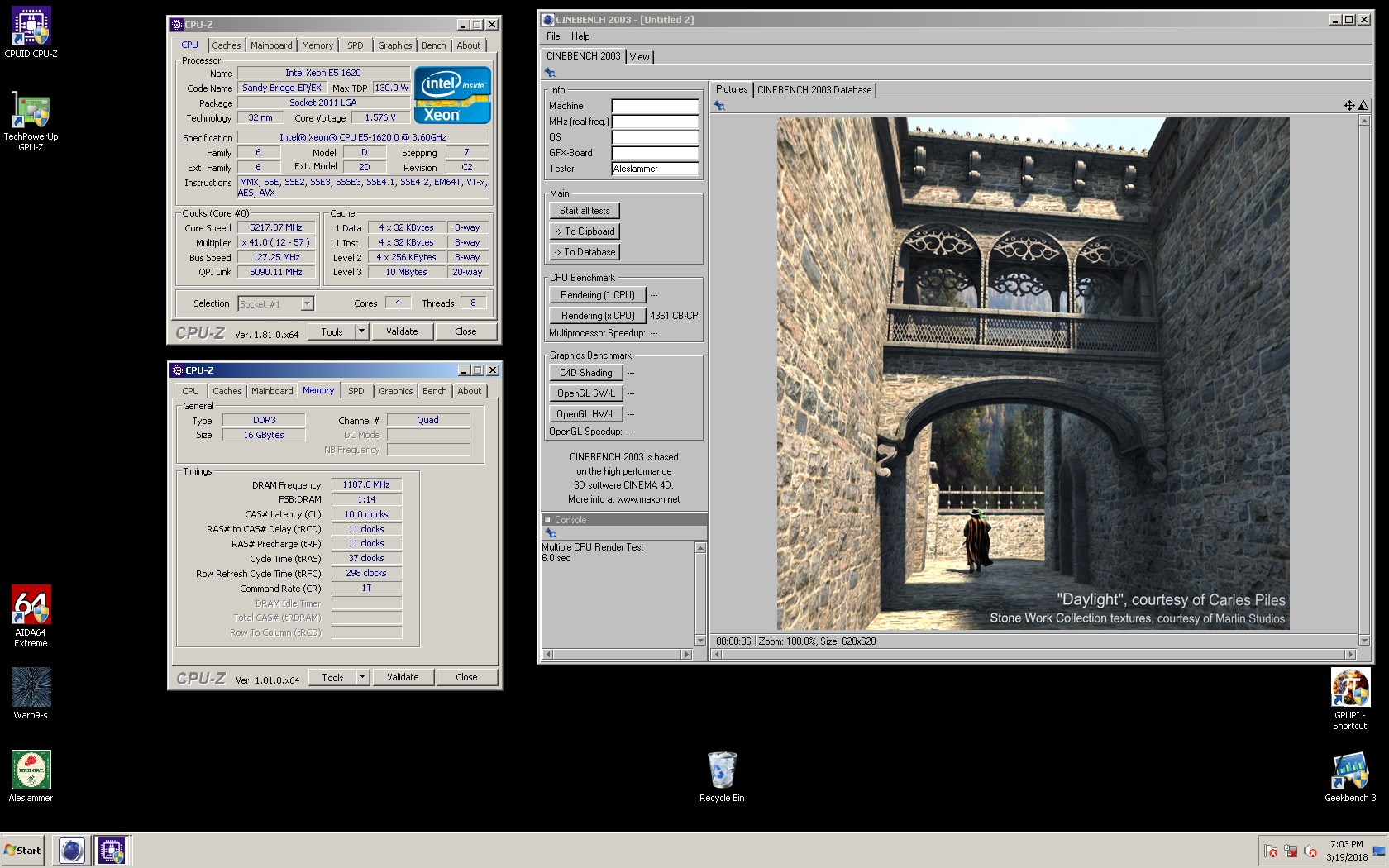Screen dimensions: 1389x868
Task: Open the Tools dropdown arrow in bottom CPU-Z
Action: click(362, 677)
